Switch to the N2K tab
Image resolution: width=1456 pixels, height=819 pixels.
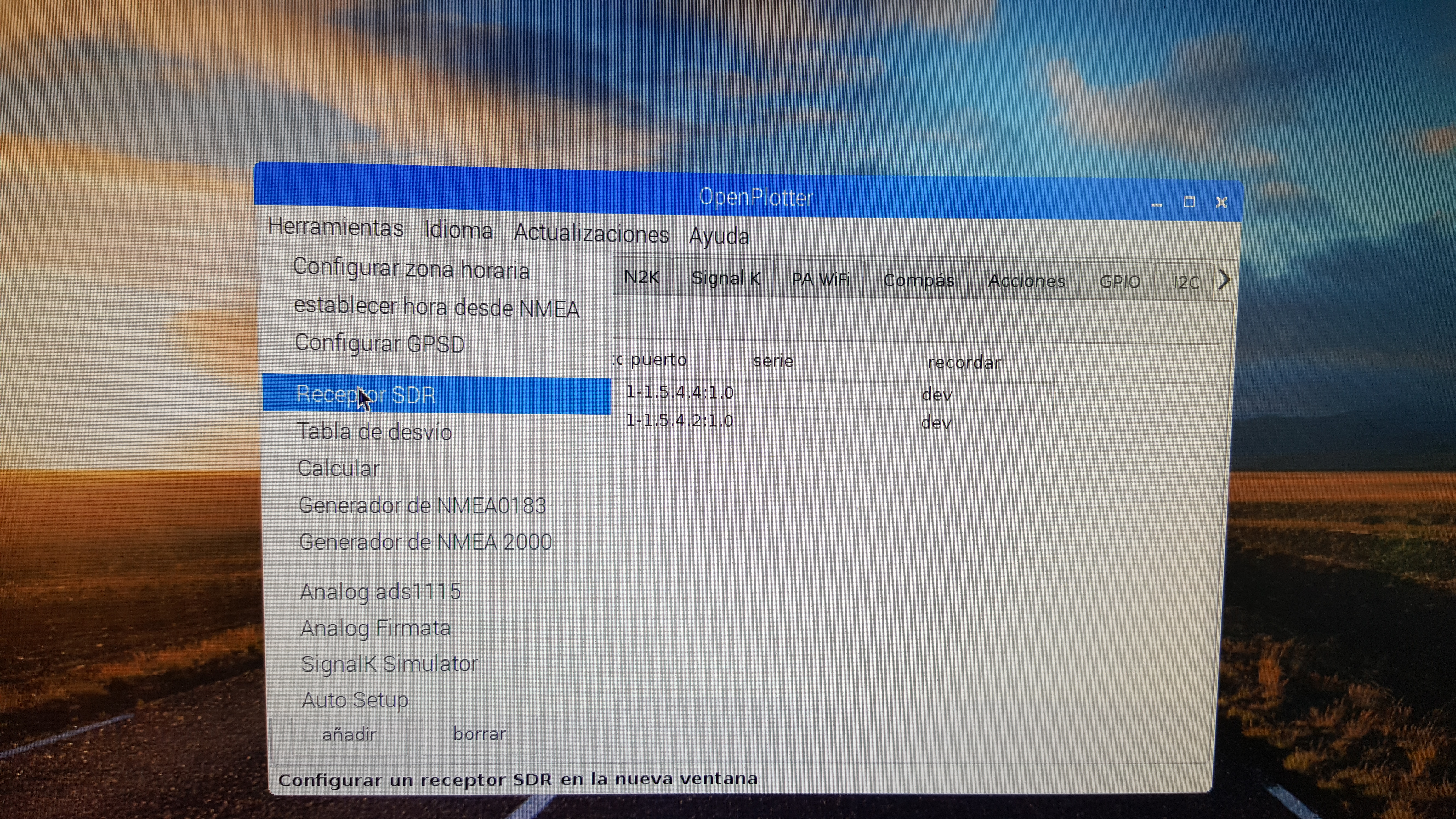pos(642,277)
